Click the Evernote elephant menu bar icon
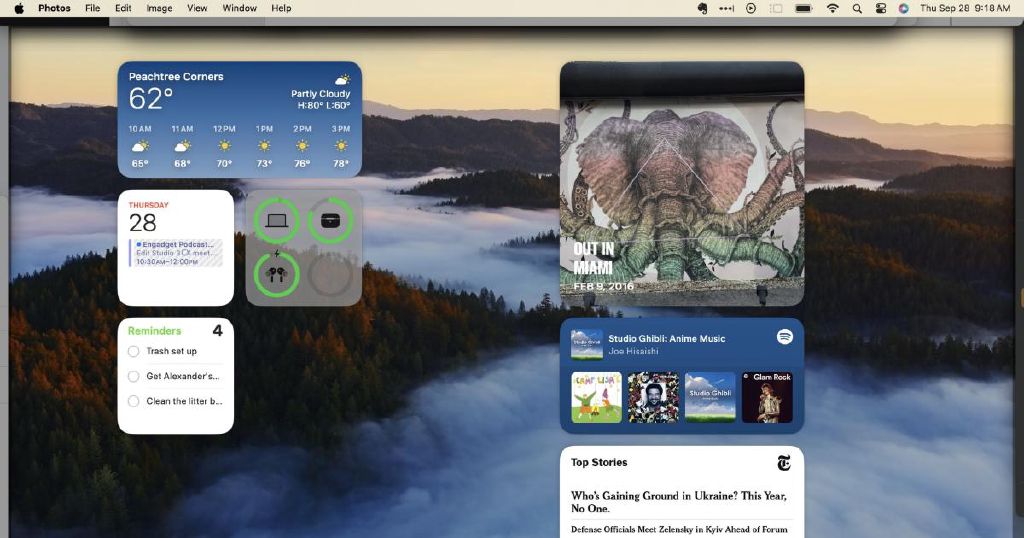Screen dimensions: 1024x538 pyautogui.click(x=703, y=8)
